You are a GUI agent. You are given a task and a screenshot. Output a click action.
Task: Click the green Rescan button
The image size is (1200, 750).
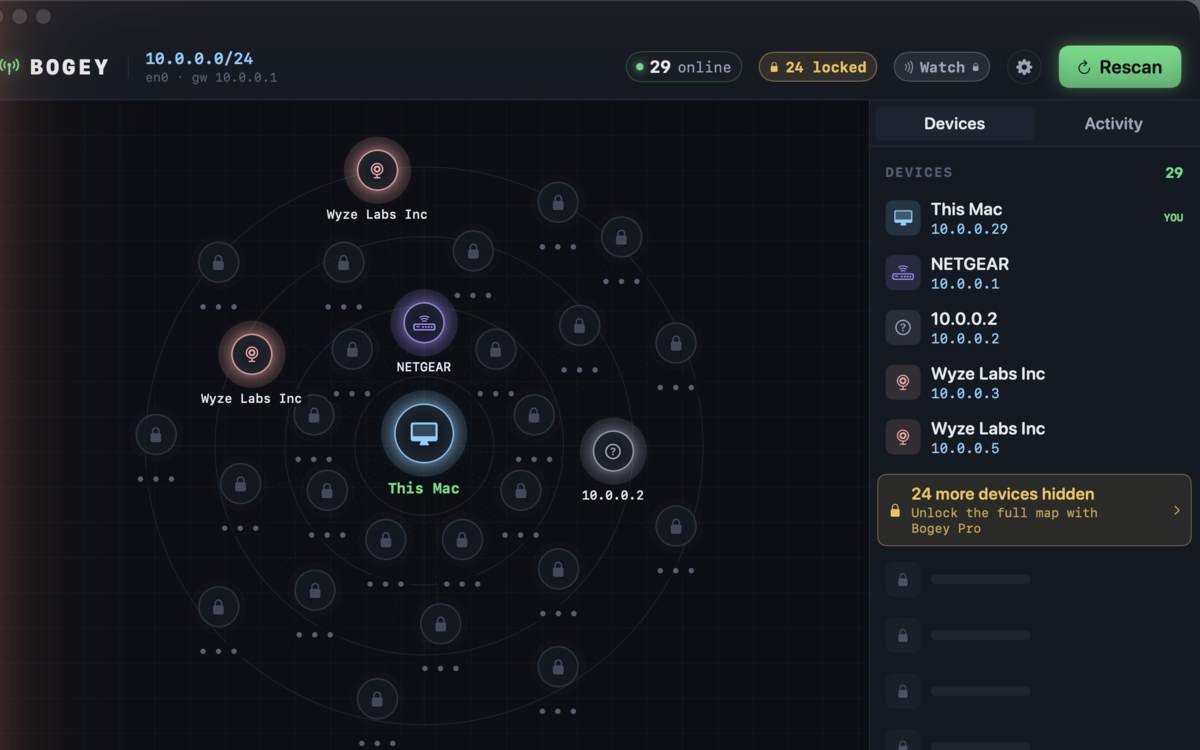pyautogui.click(x=1120, y=67)
